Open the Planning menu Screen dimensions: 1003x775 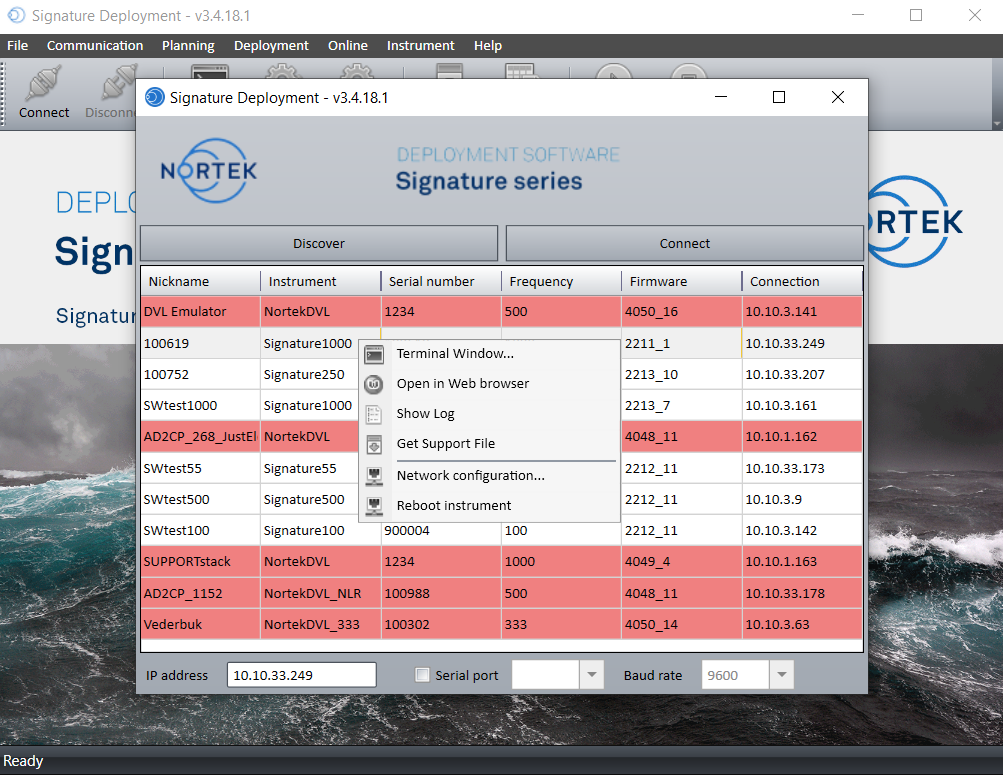pyautogui.click(x=188, y=45)
